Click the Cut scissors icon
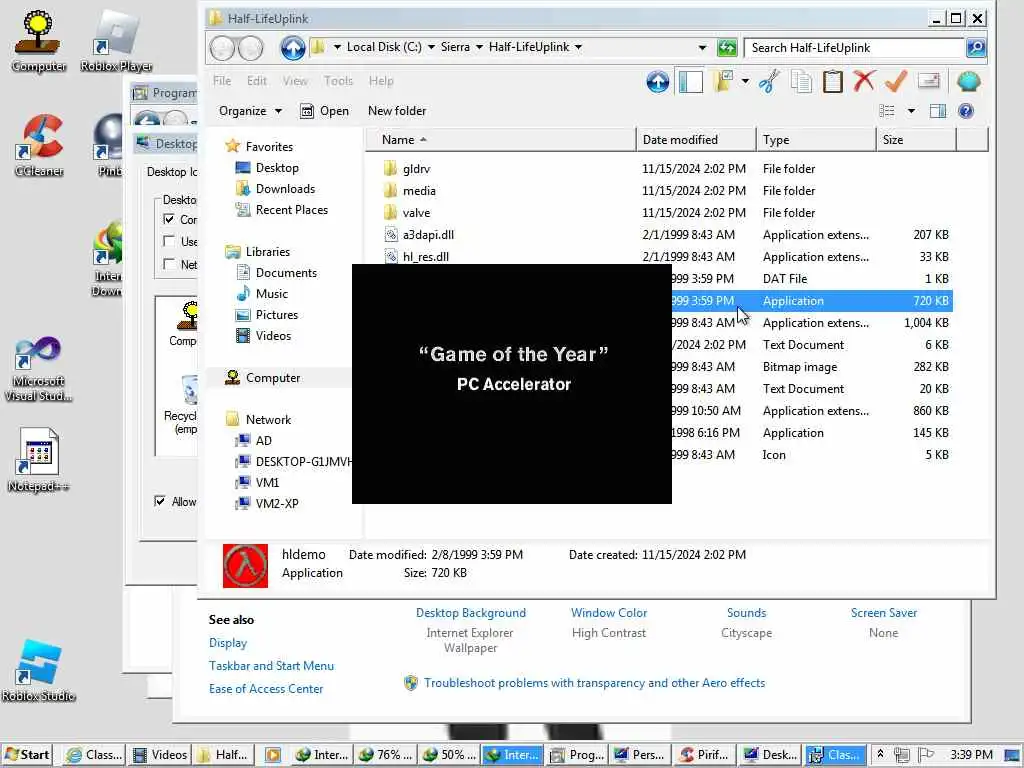Screen dimensions: 1024x768 [769, 82]
